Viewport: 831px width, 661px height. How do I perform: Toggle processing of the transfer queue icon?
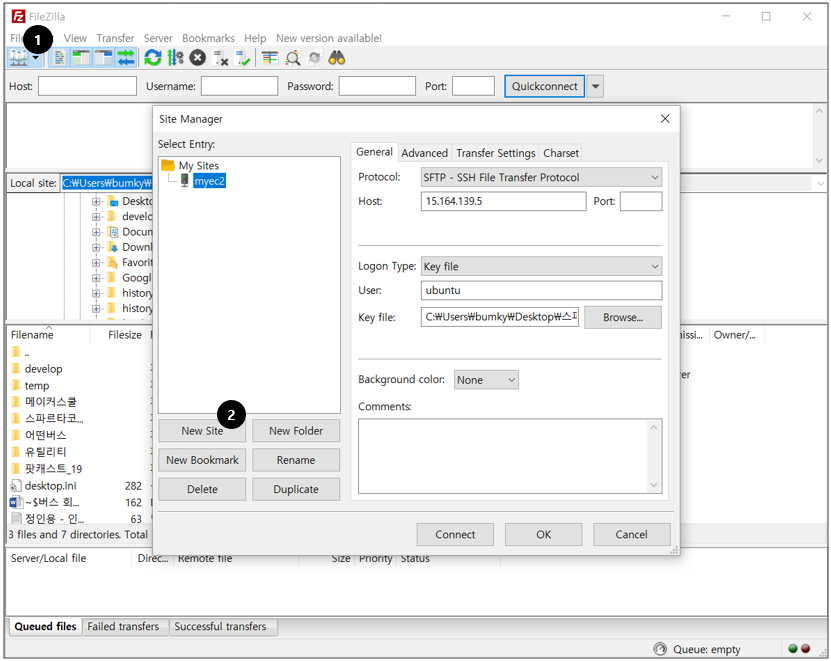(175, 58)
